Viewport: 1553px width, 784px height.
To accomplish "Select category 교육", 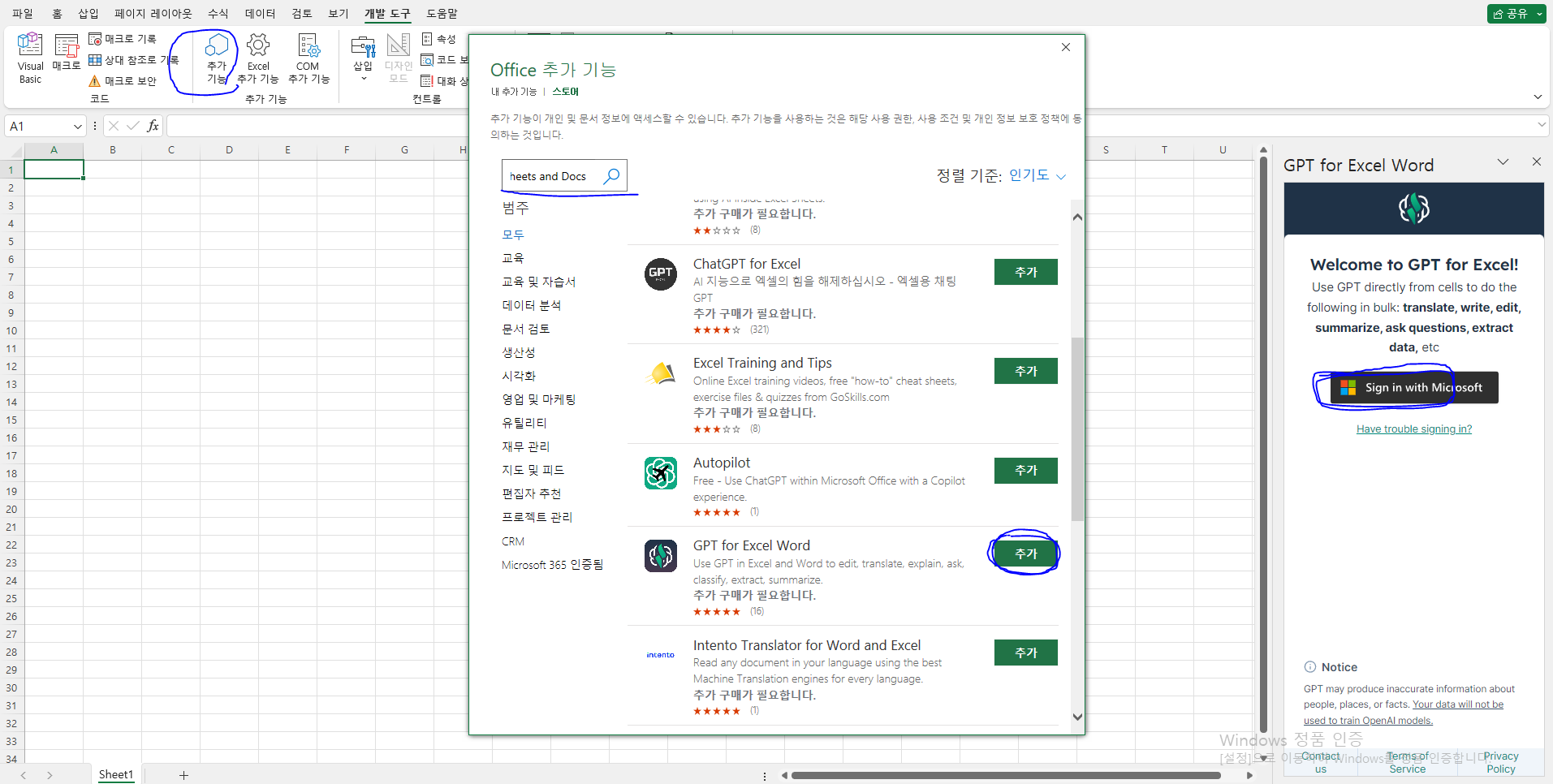I will pyautogui.click(x=513, y=258).
